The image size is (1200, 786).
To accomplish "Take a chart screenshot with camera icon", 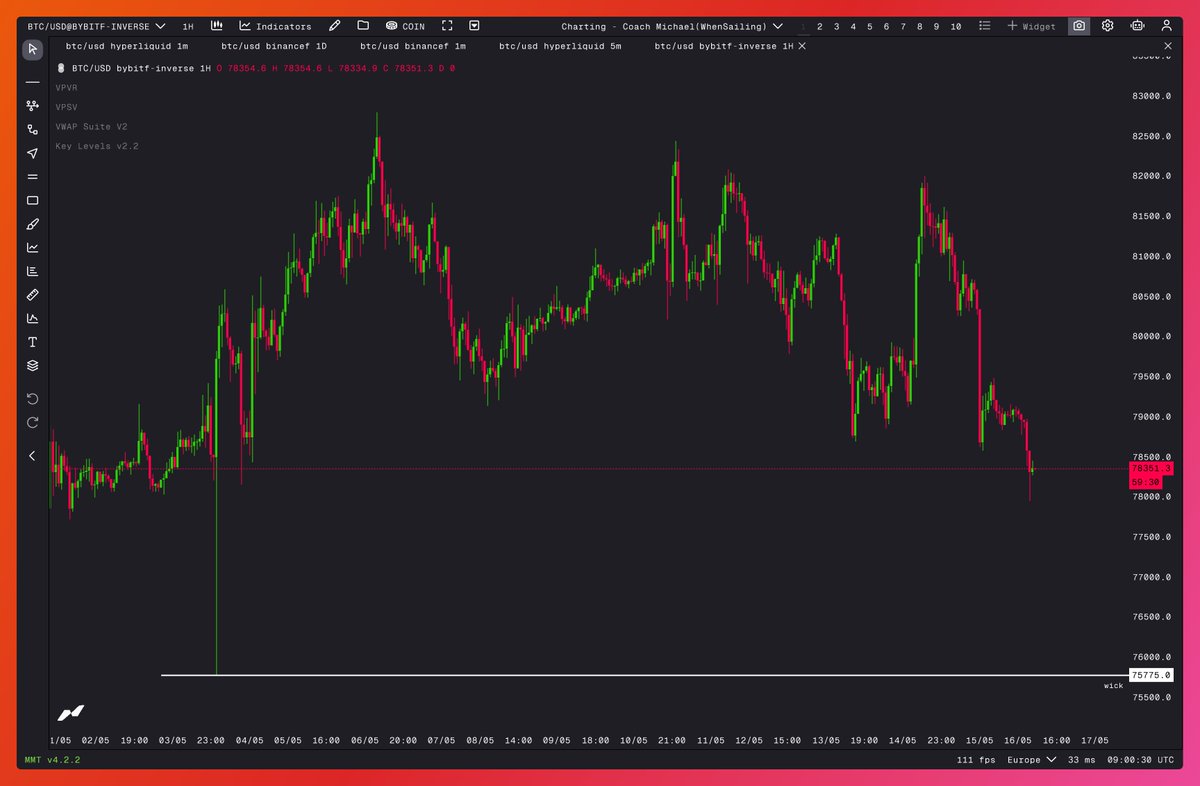I will 1079,26.
